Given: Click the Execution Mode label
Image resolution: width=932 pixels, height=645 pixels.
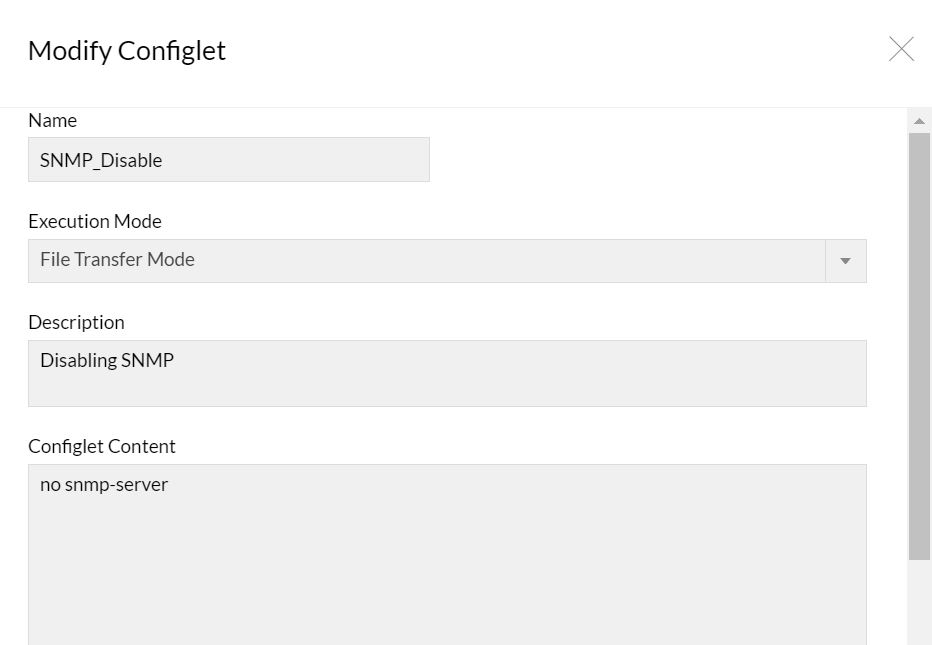Looking at the screenshot, I should 94,221.
